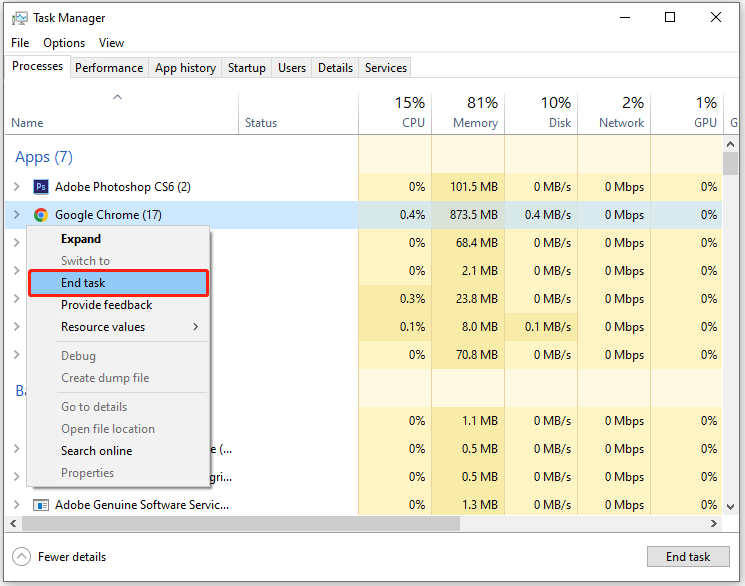The width and height of the screenshot is (745, 586).
Task: Open the File menu
Action: pyautogui.click(x=20, y=43)
